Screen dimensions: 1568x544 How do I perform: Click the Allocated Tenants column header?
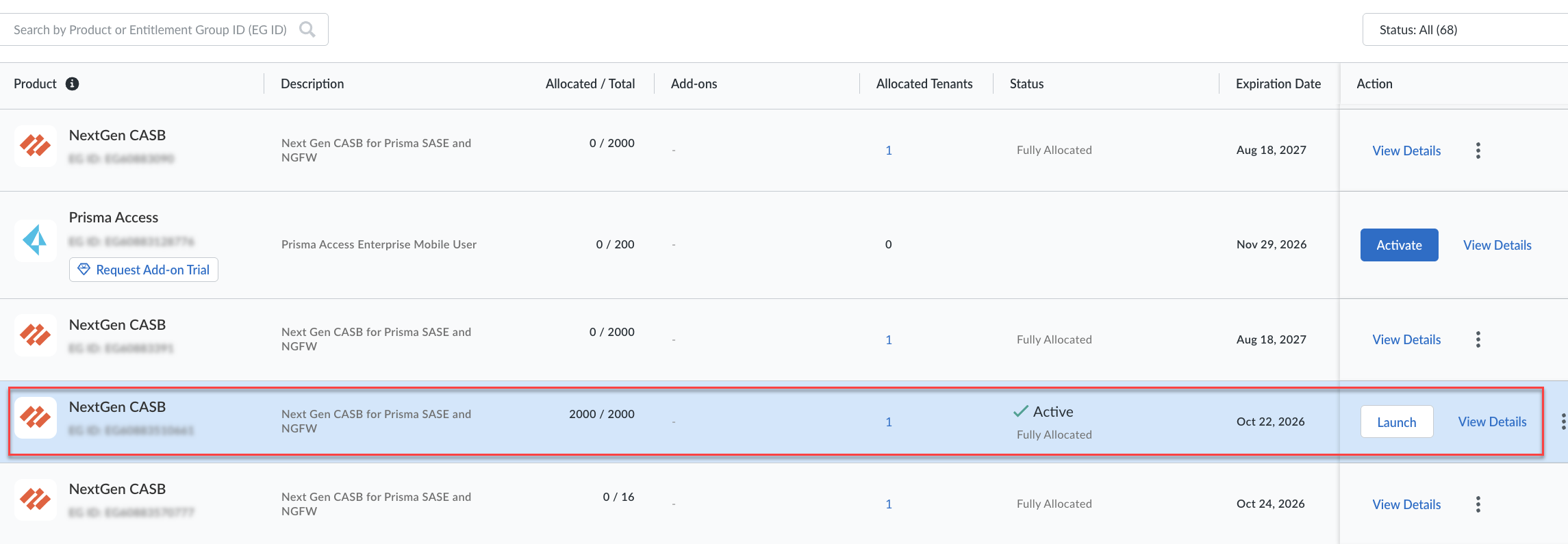[x=924, y=83]
